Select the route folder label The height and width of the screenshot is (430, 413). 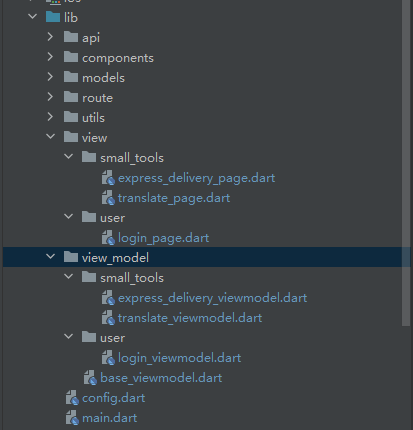tap(97, 98)
